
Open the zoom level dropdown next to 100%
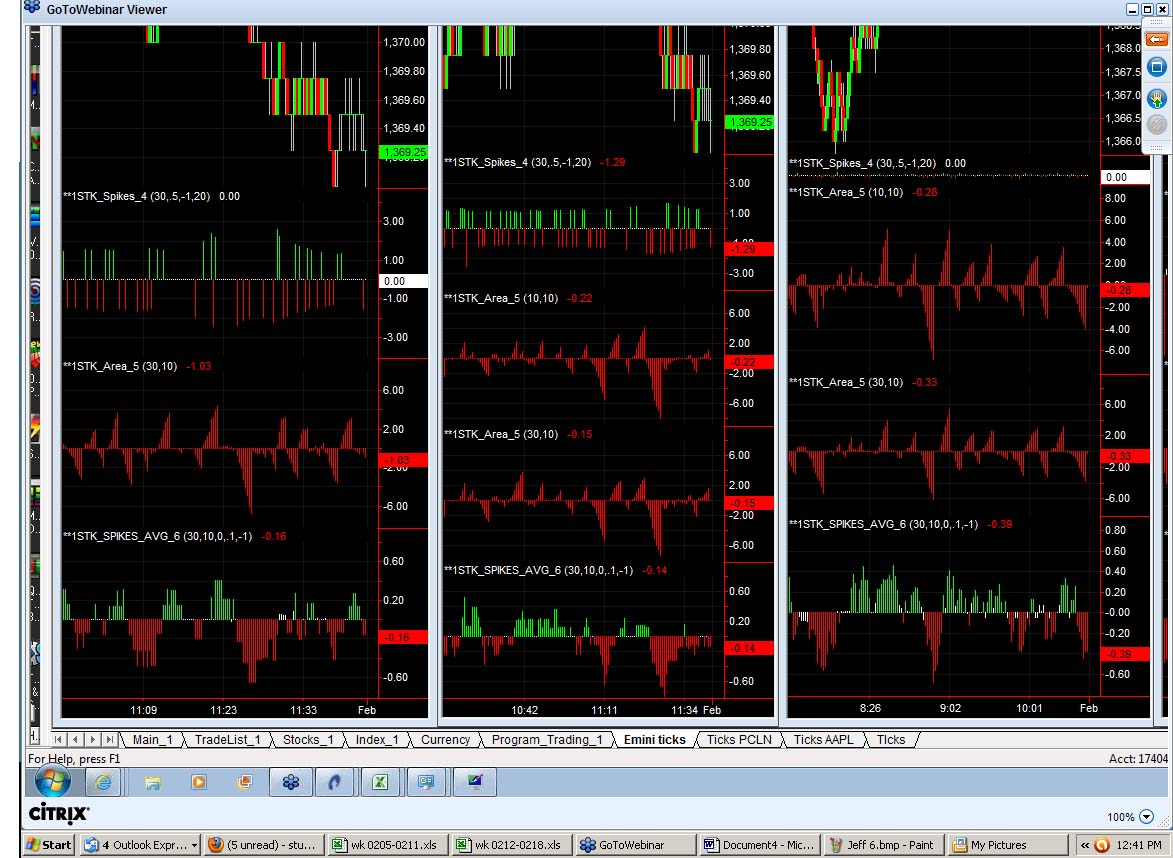tap(1146, 817)
